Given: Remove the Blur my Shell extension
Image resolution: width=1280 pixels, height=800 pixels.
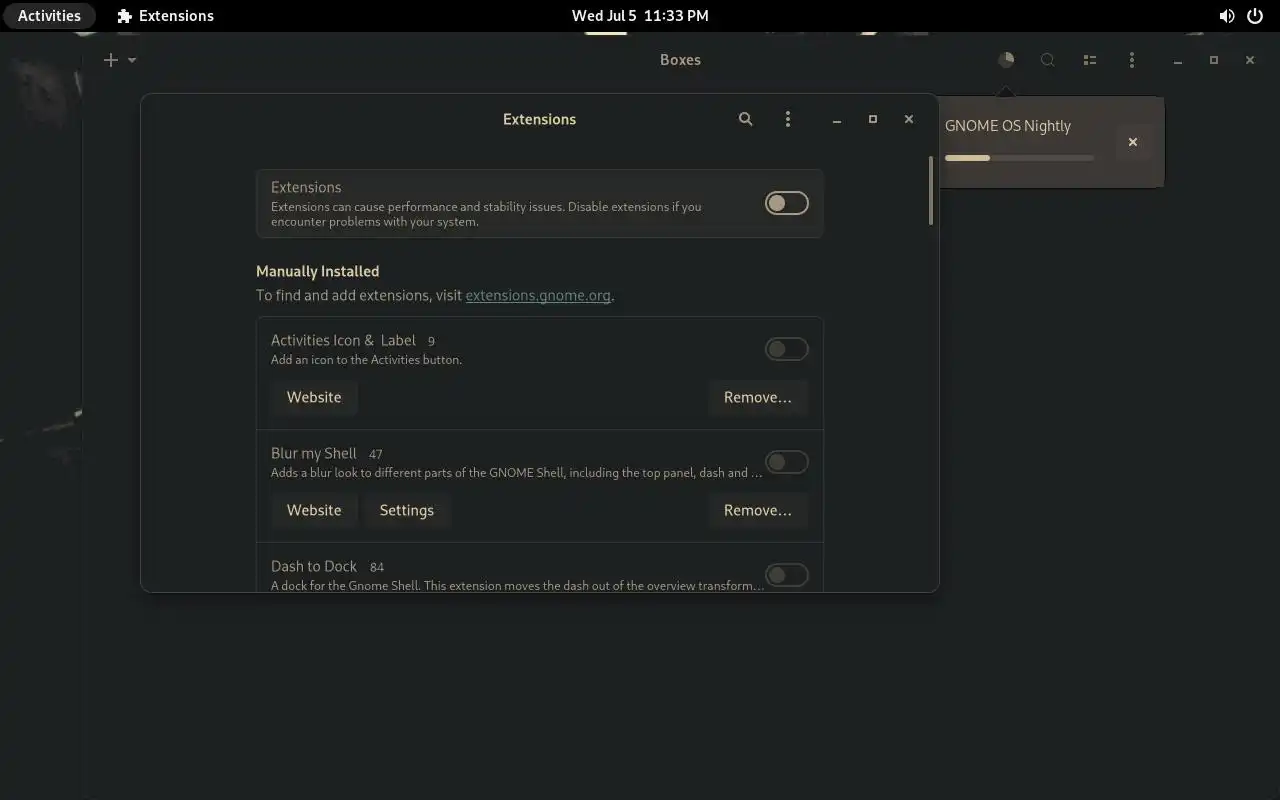Looking at the screenshot, I should coord(758,510).
